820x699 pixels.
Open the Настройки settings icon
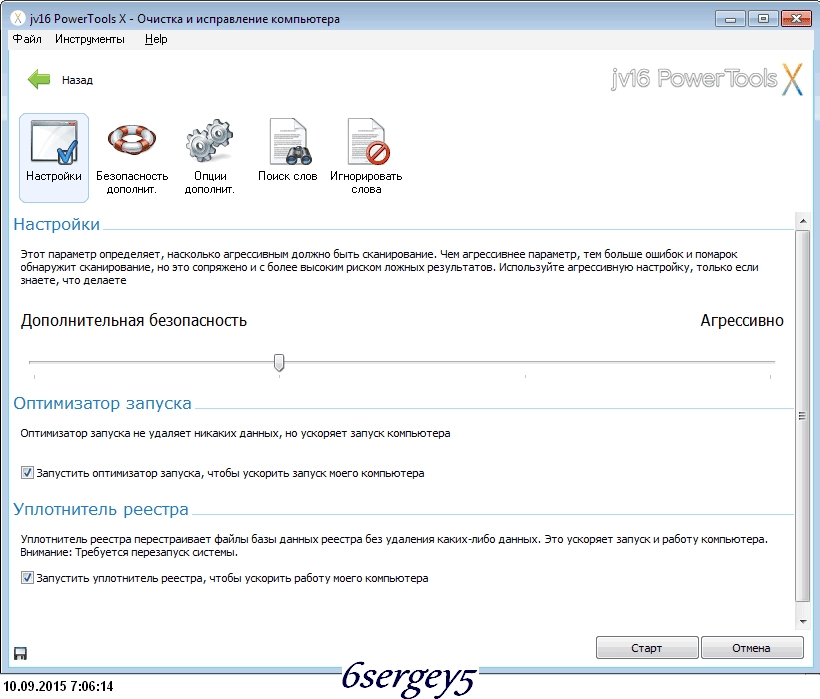54,157
